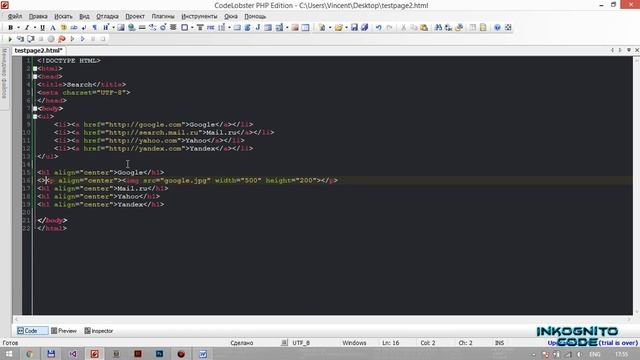Image resolution: width=640 pixels, height=360 pixels.
Task: Click the horizontal scrollbar below editor
Action: tap(322, 319)
